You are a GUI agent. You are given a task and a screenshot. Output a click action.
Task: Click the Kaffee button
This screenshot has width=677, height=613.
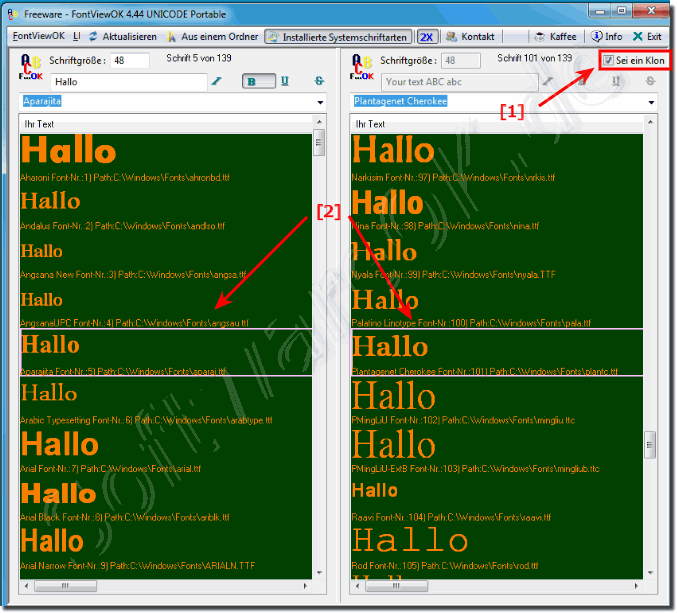coord(555,37)
